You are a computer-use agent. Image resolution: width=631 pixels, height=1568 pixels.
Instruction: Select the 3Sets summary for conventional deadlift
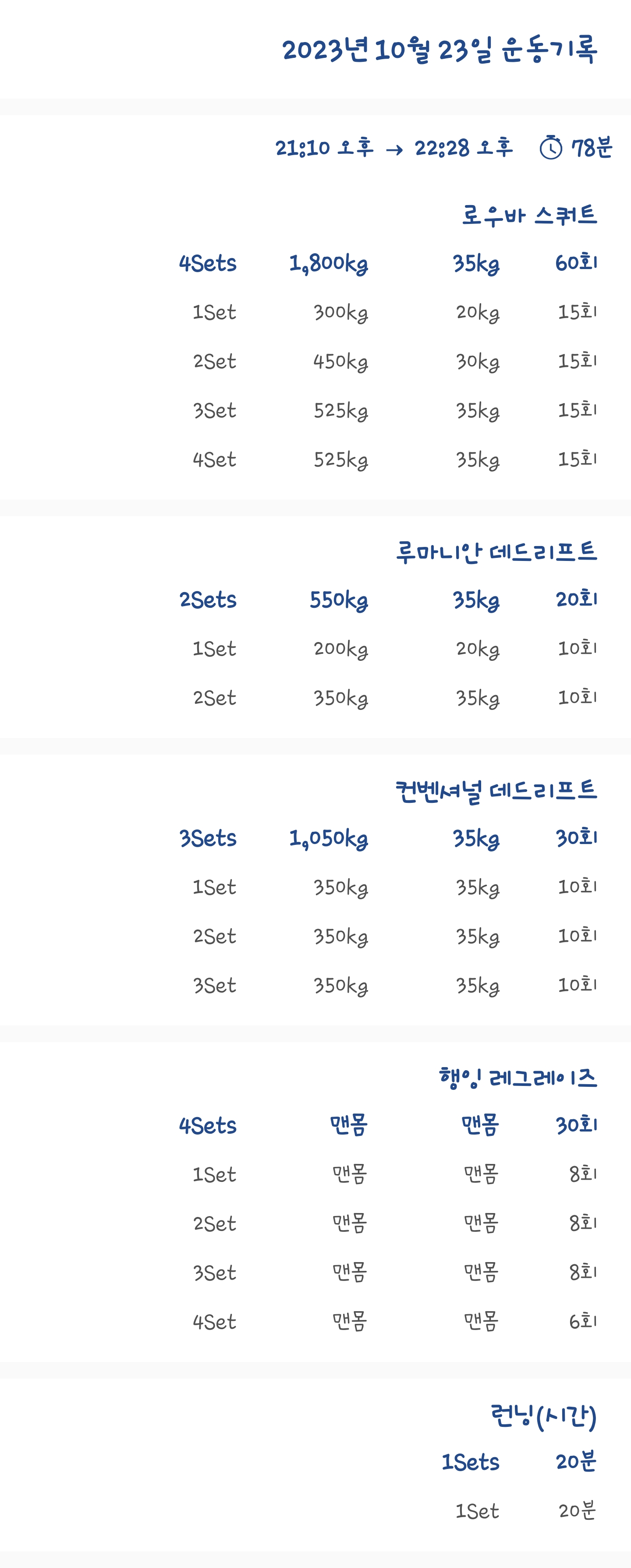pyautogui.click(x=208, y=838)
